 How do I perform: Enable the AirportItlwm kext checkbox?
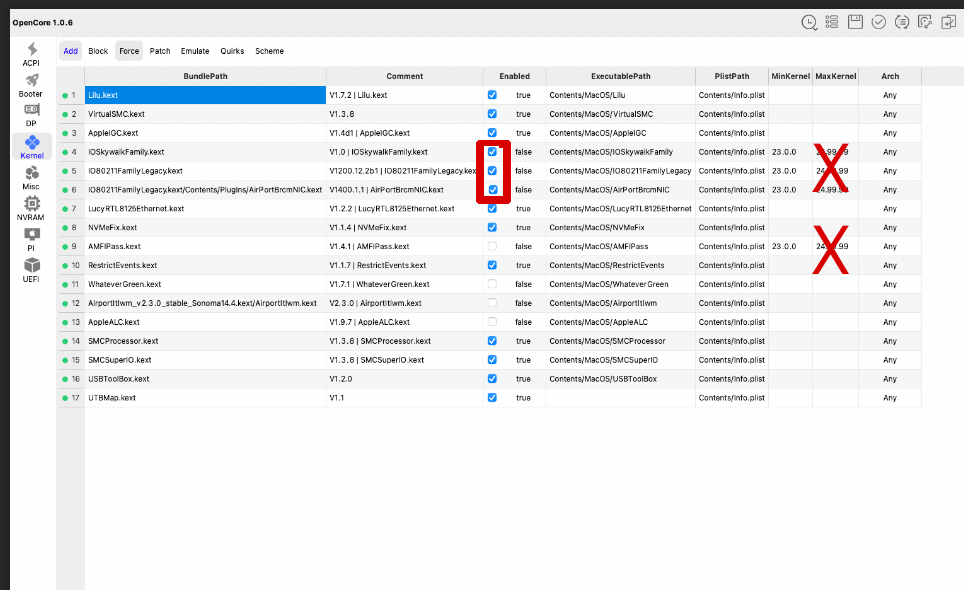tap(492, 303)
